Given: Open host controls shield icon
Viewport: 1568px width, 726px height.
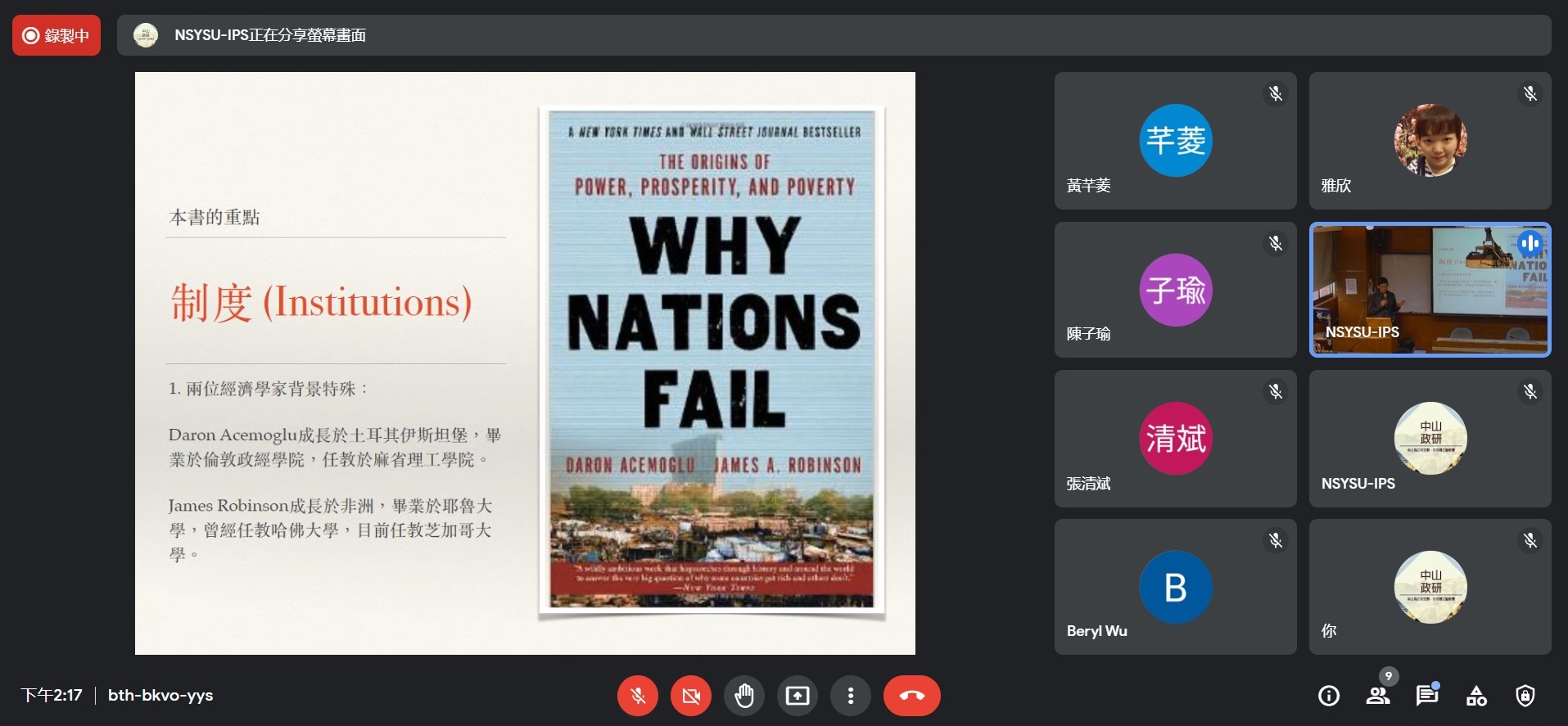Looking at the screenshot, I should click(x=1525, y=696).
